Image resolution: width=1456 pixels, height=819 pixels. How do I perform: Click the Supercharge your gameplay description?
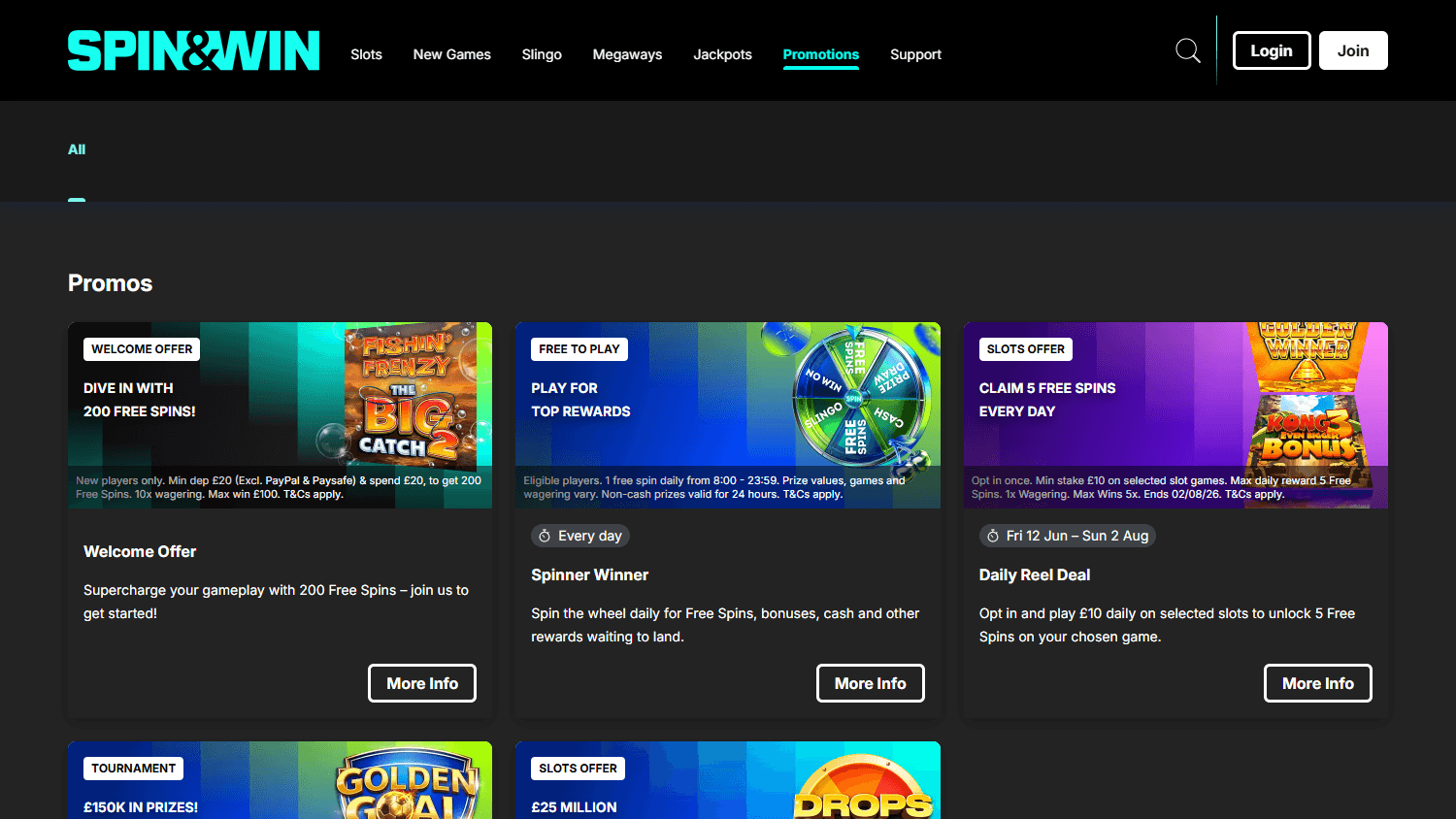click(277, 602)
